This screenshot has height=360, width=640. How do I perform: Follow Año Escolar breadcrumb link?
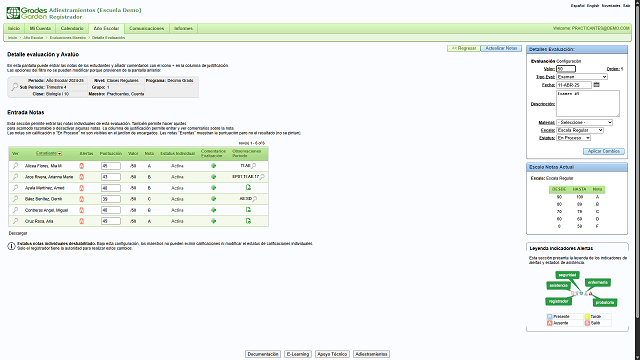33,38
